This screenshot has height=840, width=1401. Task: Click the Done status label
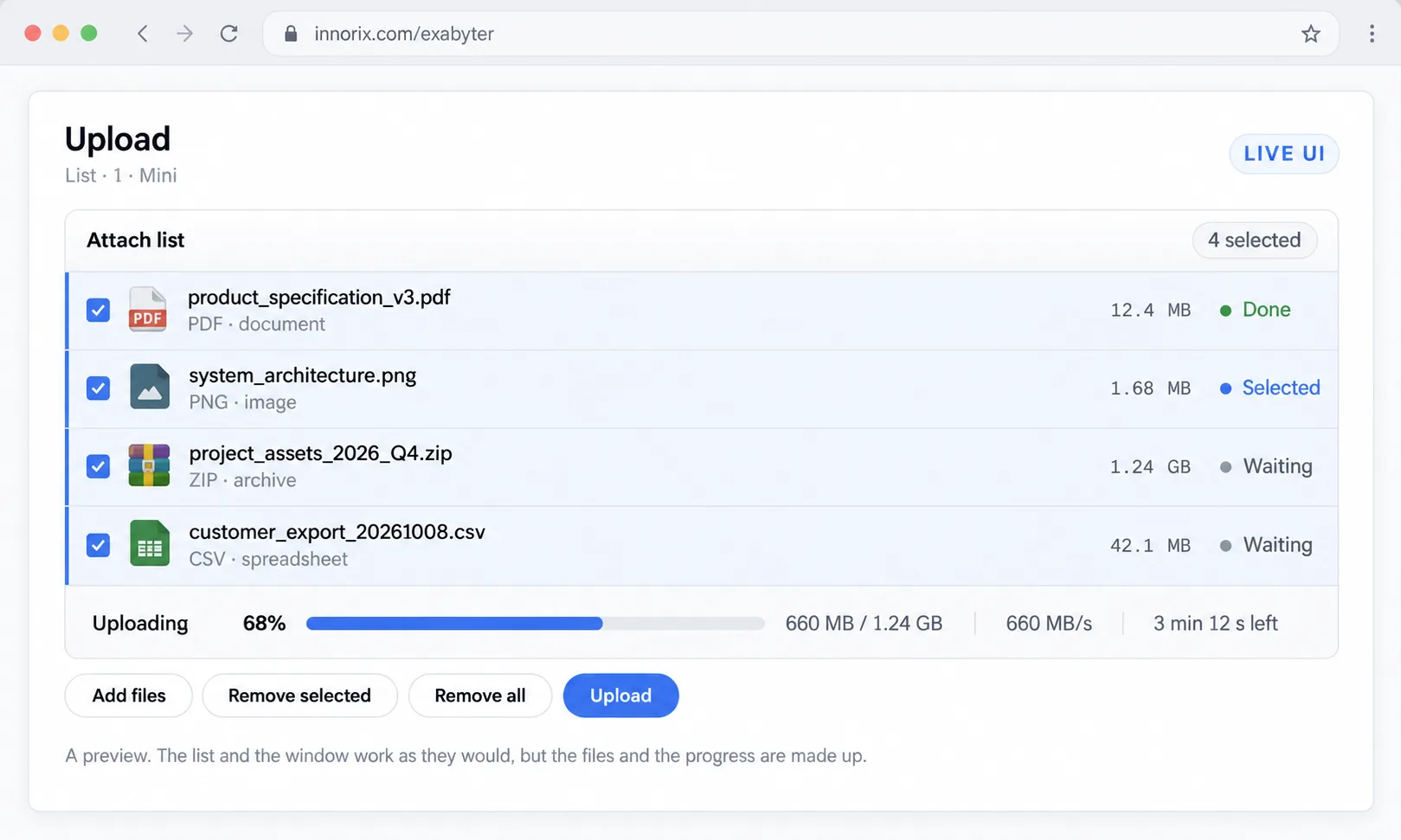coord(1267,310)
